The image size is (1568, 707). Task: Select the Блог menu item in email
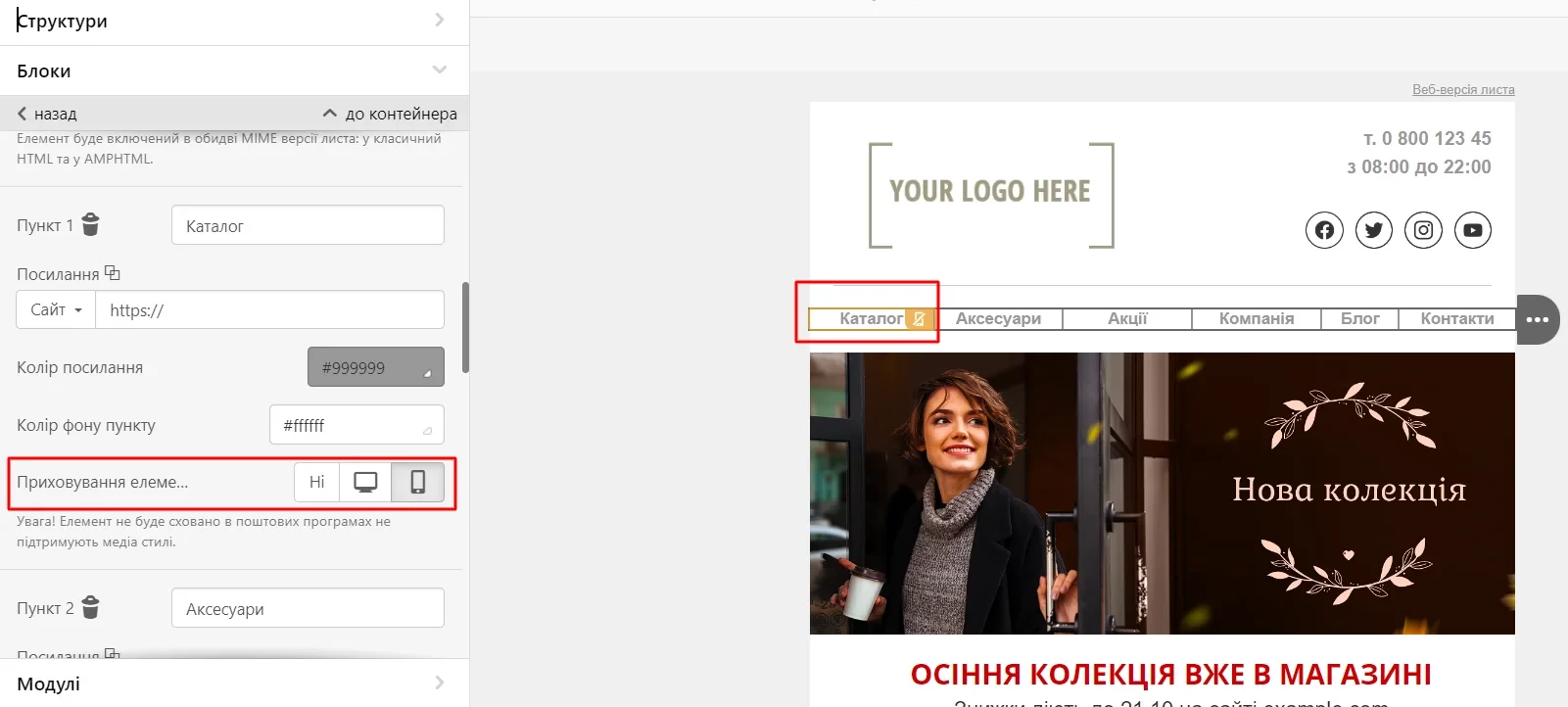pos(1359,318)
